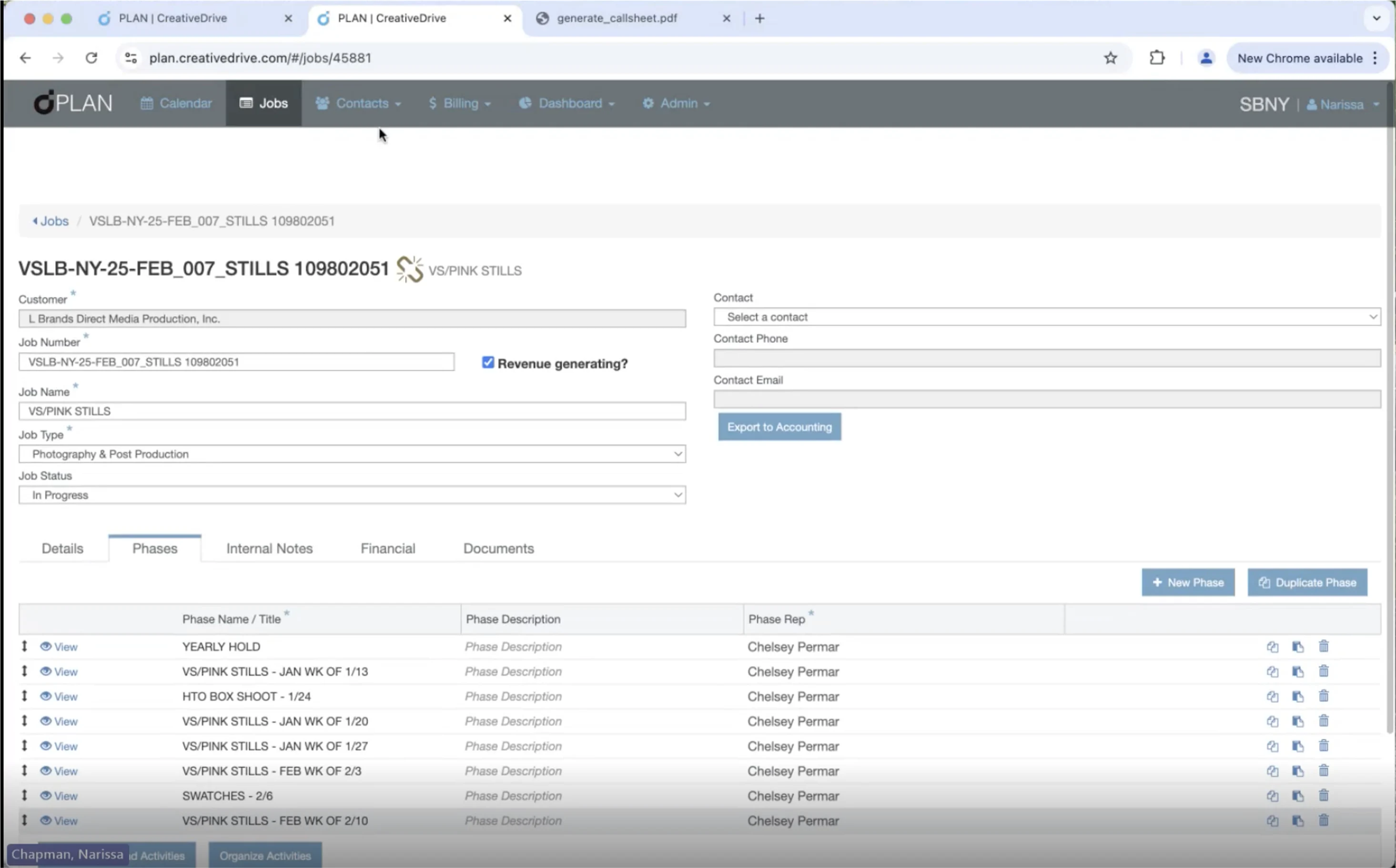Click the paste icon in the YEARLY HOLD row
The image size is (1396, 868).
tap(1297, 646)
